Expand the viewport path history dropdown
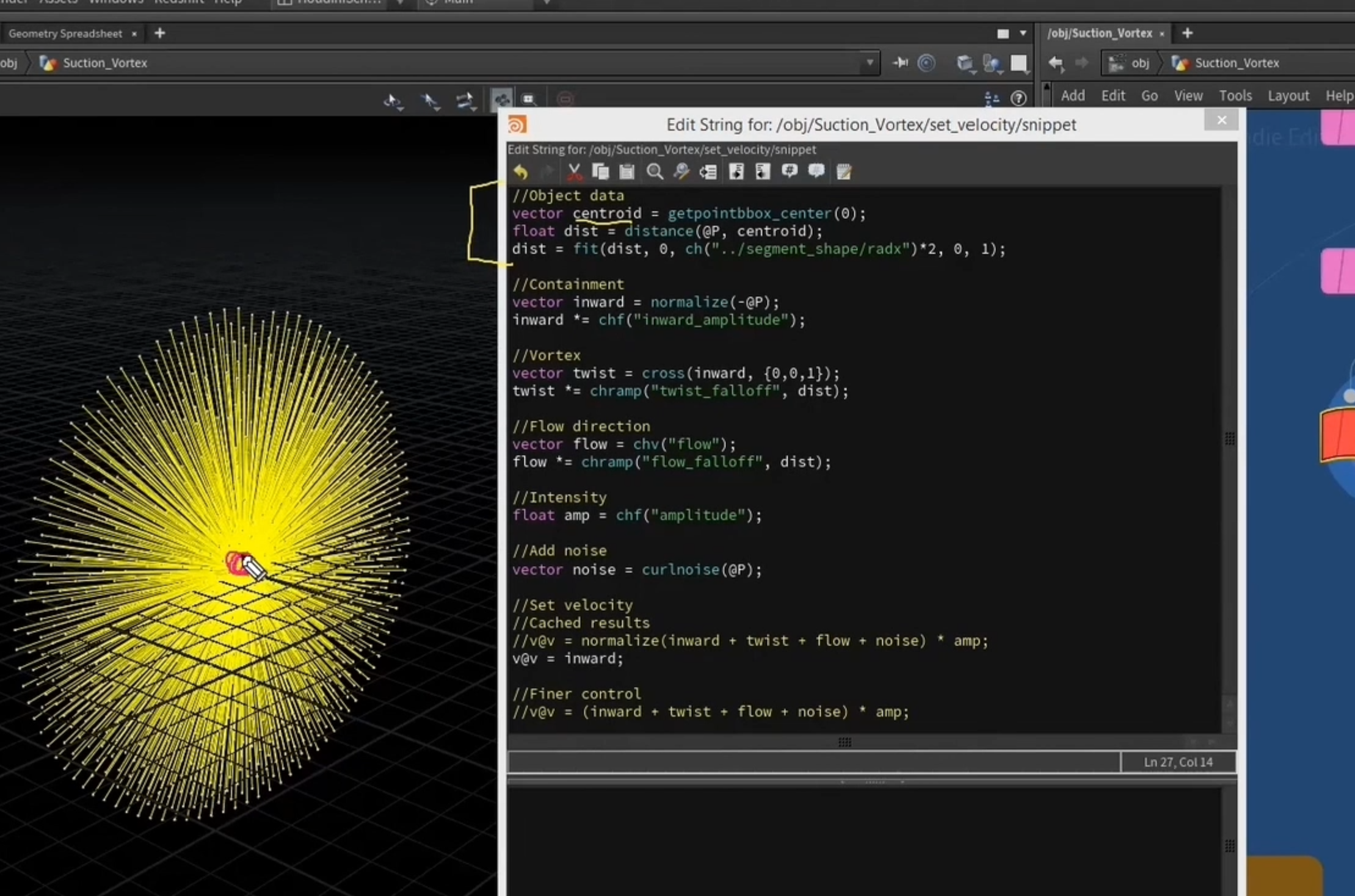1355x896 pixels. click(x=870, y=63)
